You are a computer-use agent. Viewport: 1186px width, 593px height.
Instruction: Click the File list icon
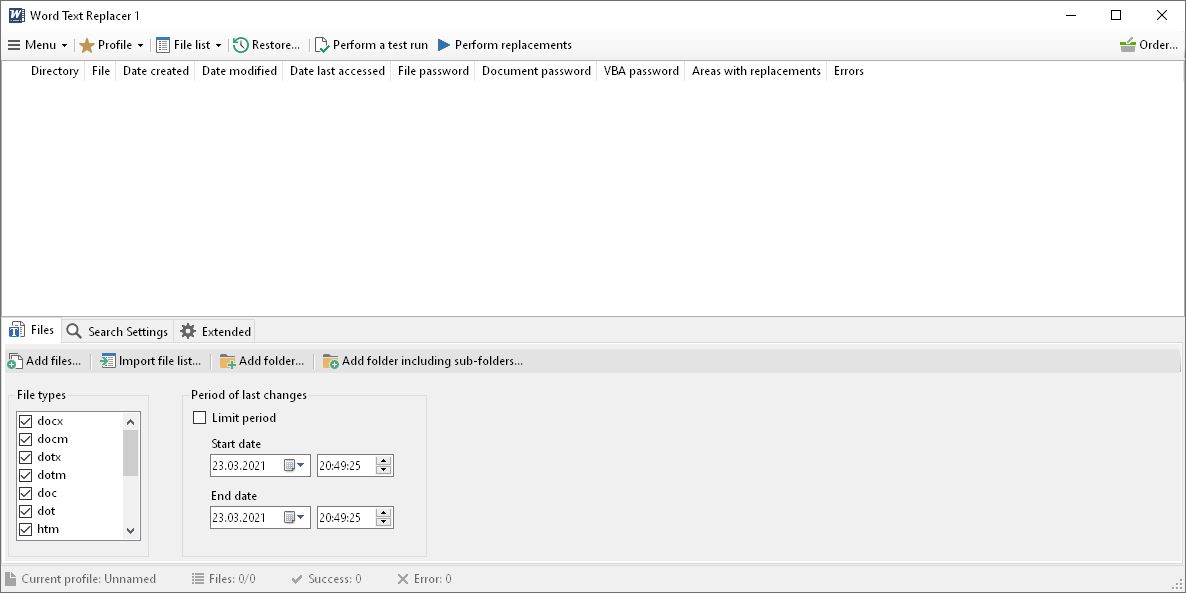coord(163,45)
